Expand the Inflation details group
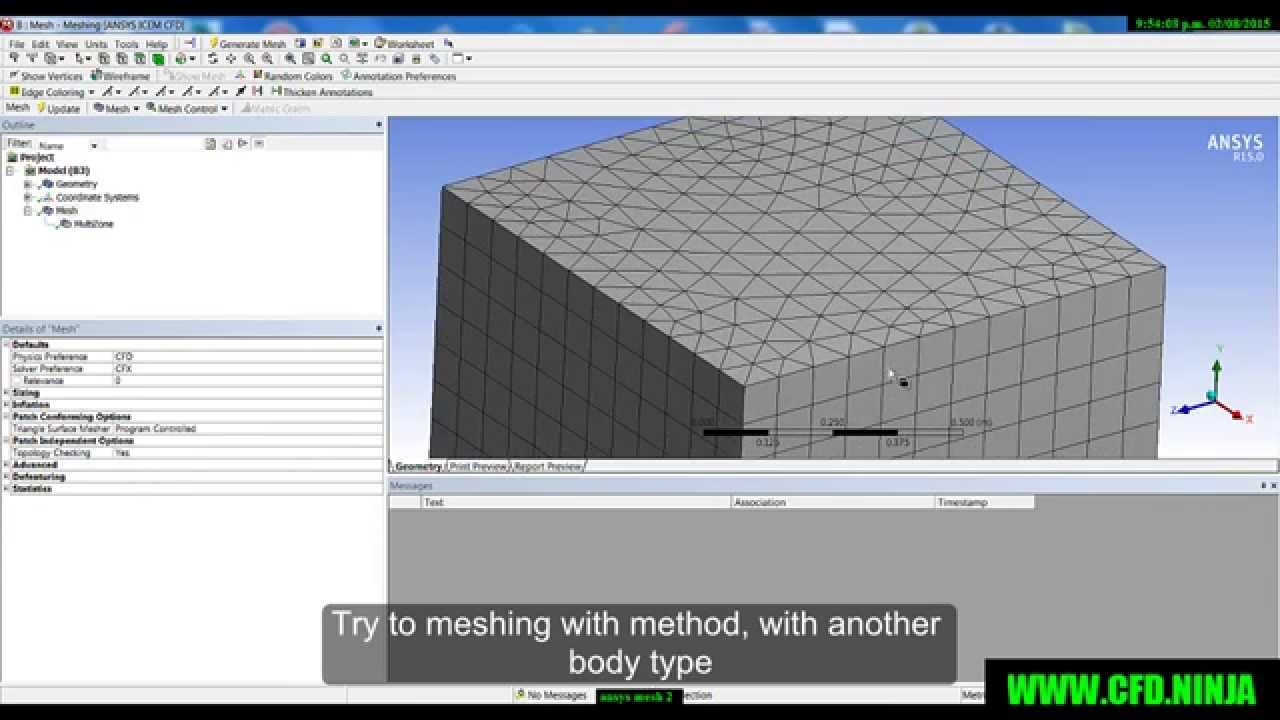Image resolution: width=1280 pixels, height=720 pixels. pos(6,405)
